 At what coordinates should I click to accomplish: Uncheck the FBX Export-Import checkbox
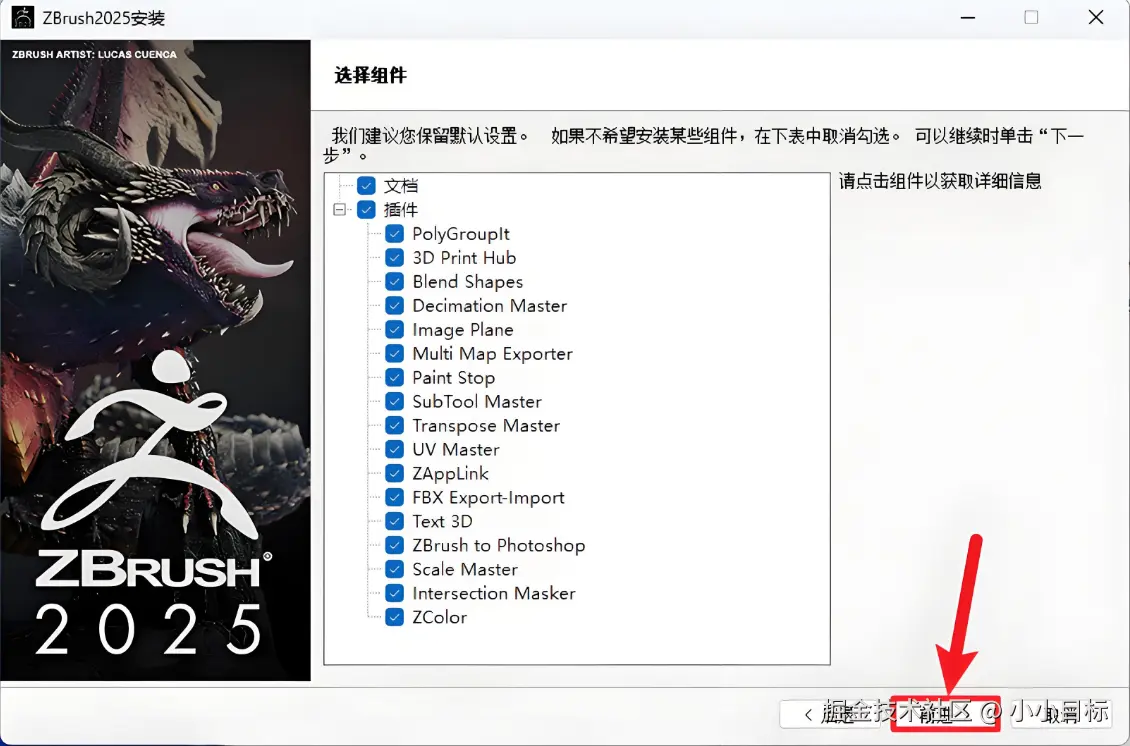394,497
